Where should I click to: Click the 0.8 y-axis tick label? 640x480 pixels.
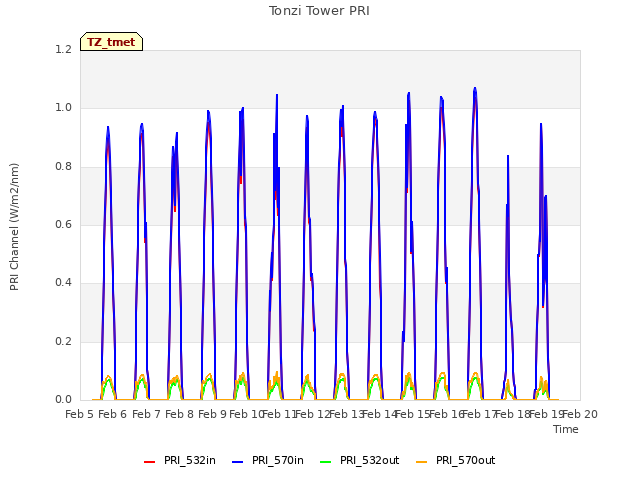click(63, 166)
